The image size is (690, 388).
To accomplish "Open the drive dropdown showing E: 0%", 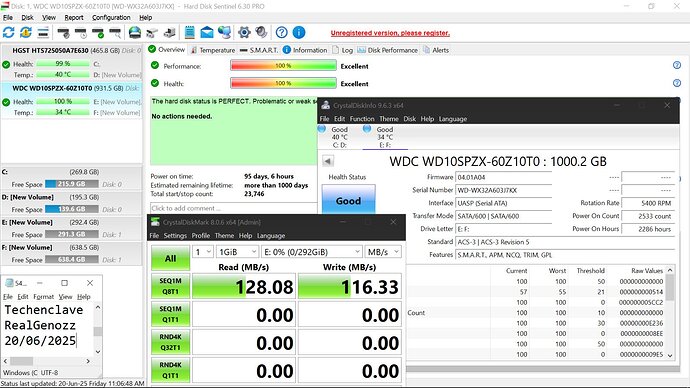I will 312,252.
